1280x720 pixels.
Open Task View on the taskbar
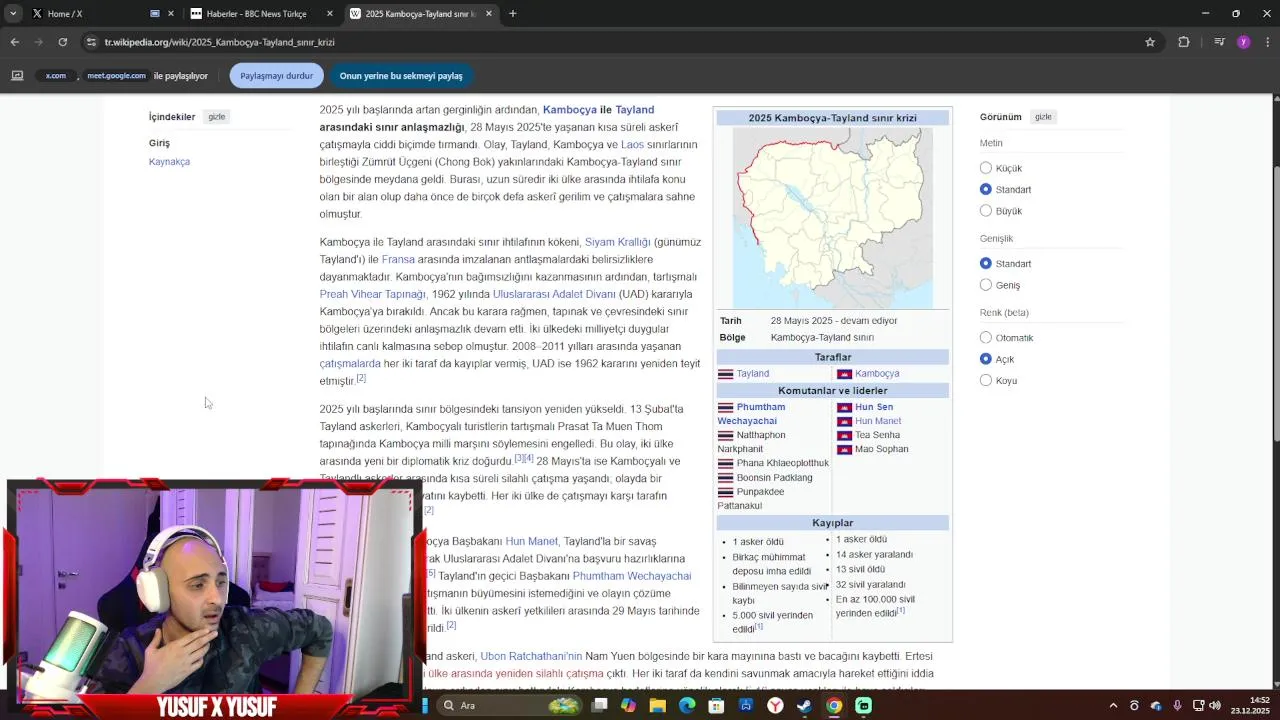(600, 706)
